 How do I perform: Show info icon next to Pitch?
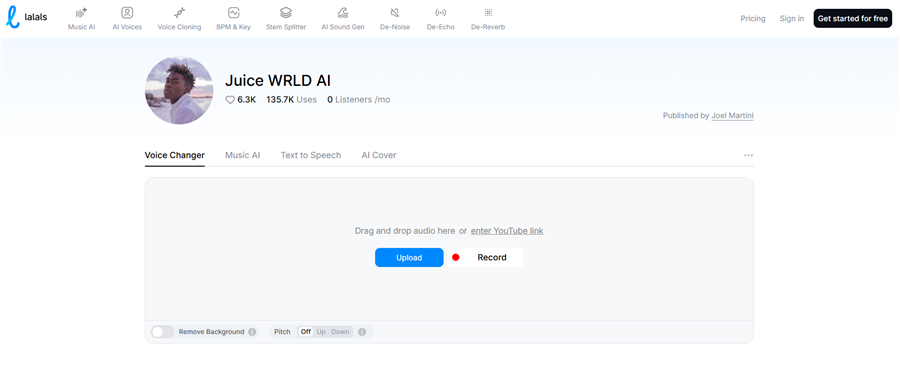pyautogui.click(x=362, y=332)
